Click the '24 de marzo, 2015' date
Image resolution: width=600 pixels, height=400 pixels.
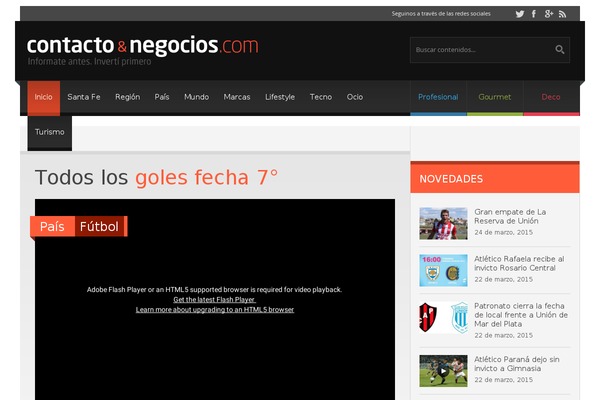point(504,232)
